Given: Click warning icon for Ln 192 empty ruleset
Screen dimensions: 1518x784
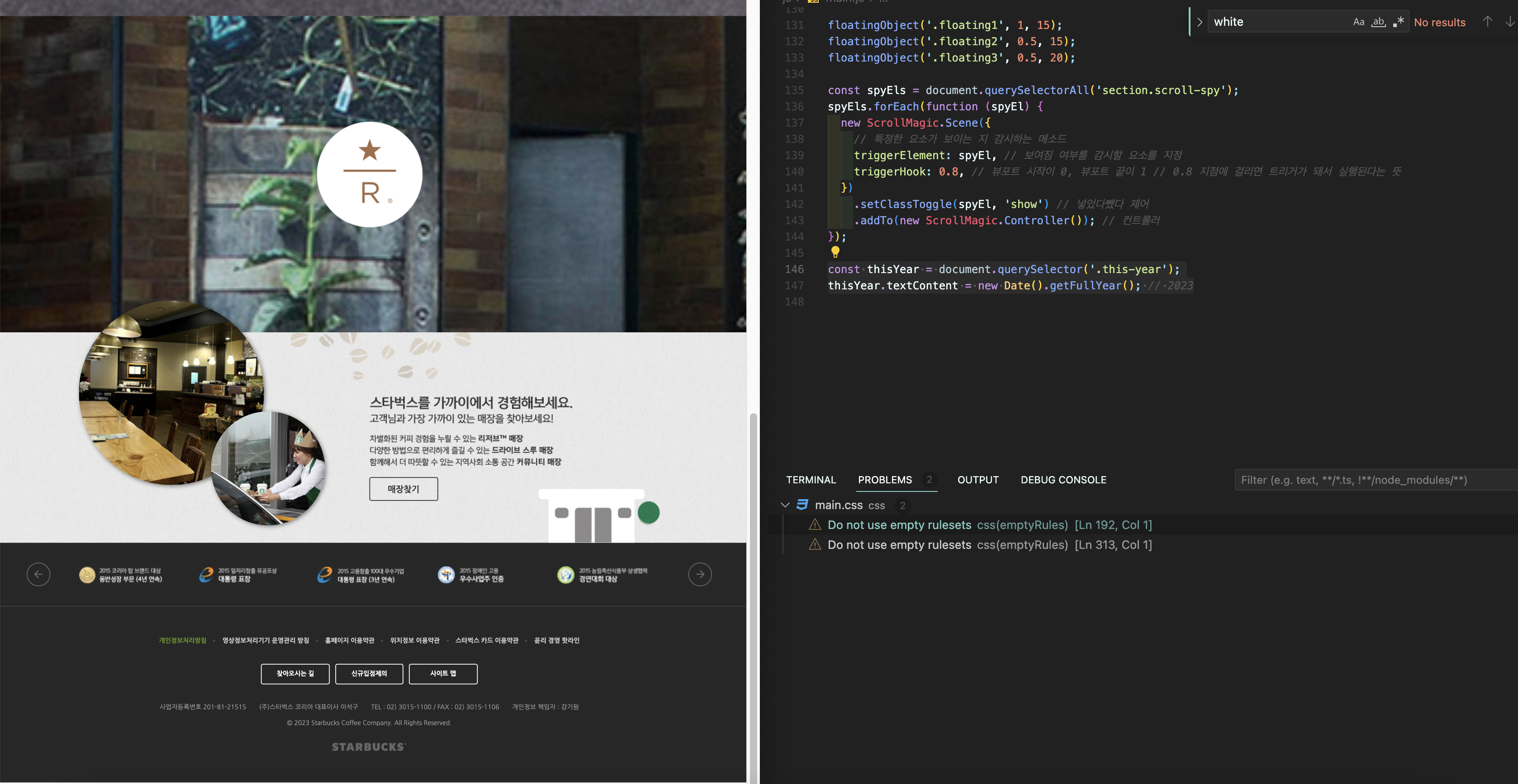Looking at the screenshot, I should coord(815,525).
